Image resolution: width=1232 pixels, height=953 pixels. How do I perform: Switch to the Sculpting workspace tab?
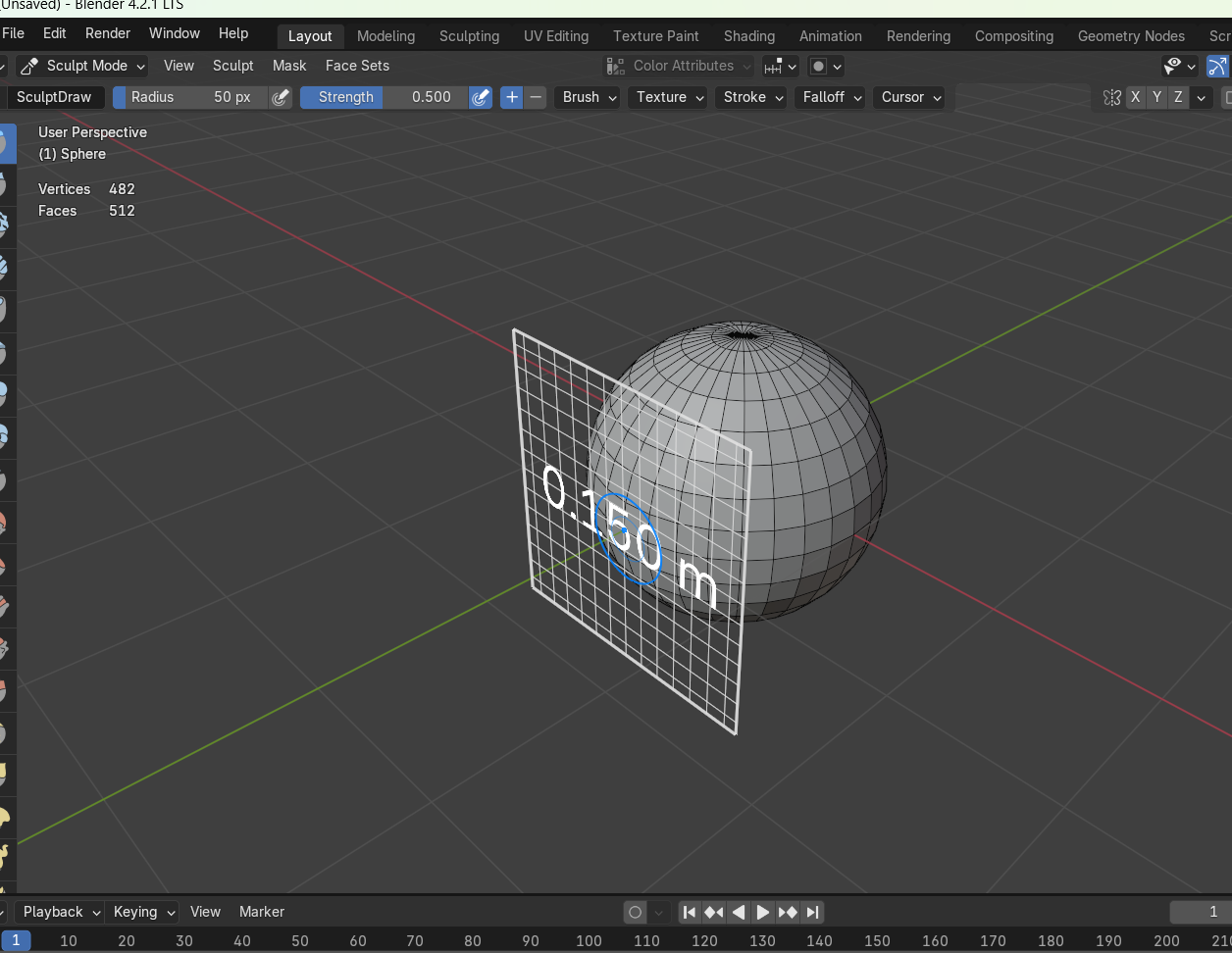469,36
